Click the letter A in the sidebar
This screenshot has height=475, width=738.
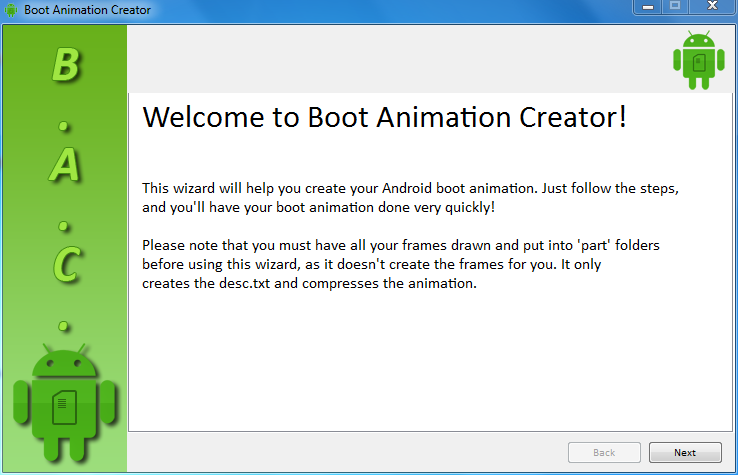(64, 164)
